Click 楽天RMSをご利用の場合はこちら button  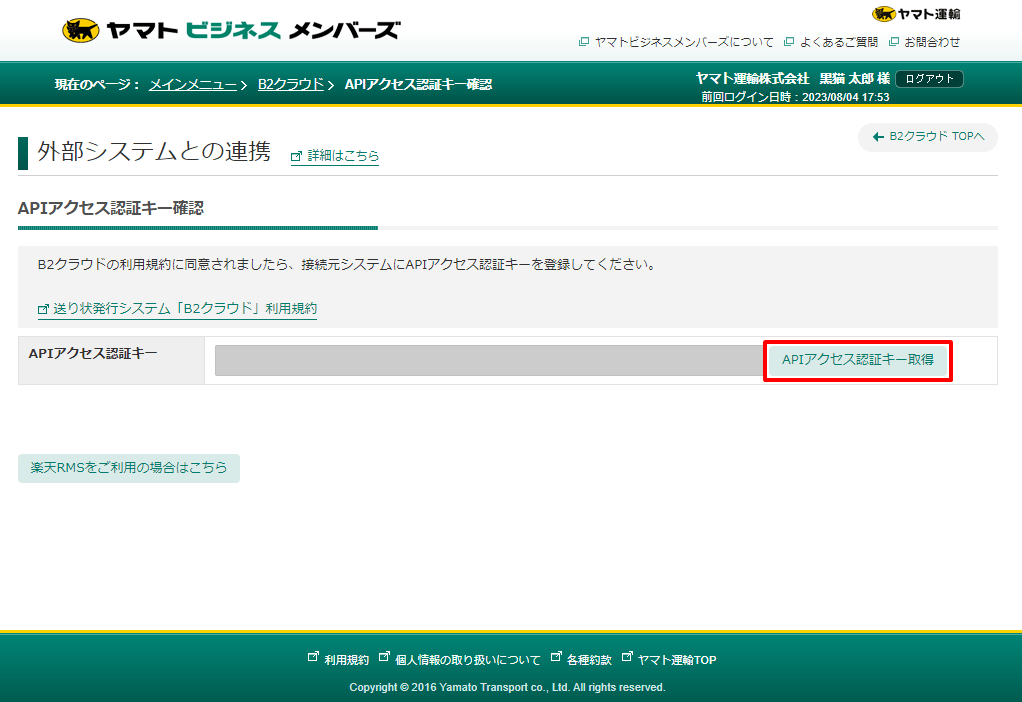click(x=129, y=468)
